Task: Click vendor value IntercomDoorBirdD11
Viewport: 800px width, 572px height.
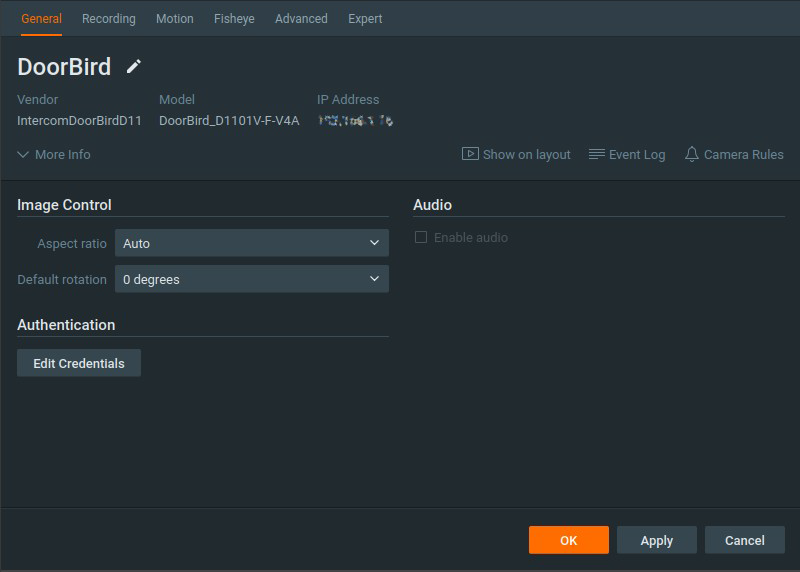Action: coord(79,120)
